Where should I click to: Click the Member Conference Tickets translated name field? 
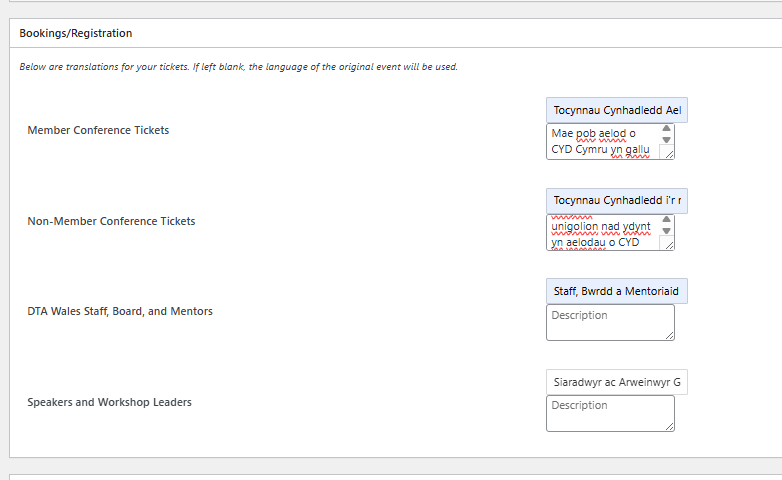(617, 110)
